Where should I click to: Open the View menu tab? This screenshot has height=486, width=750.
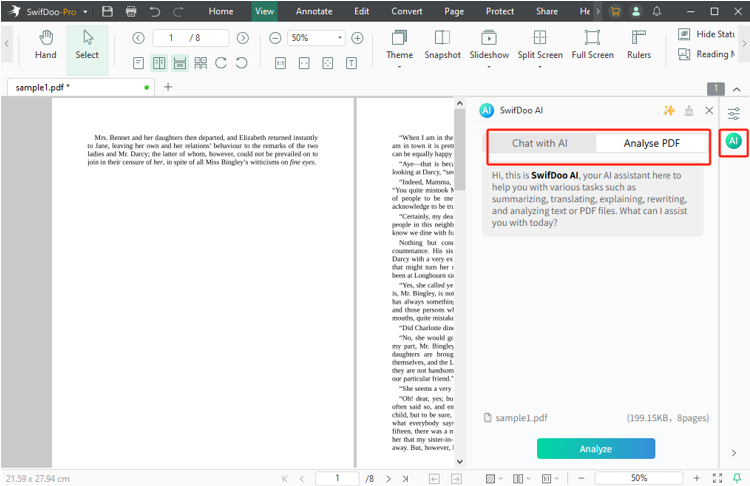pos(265,11)
